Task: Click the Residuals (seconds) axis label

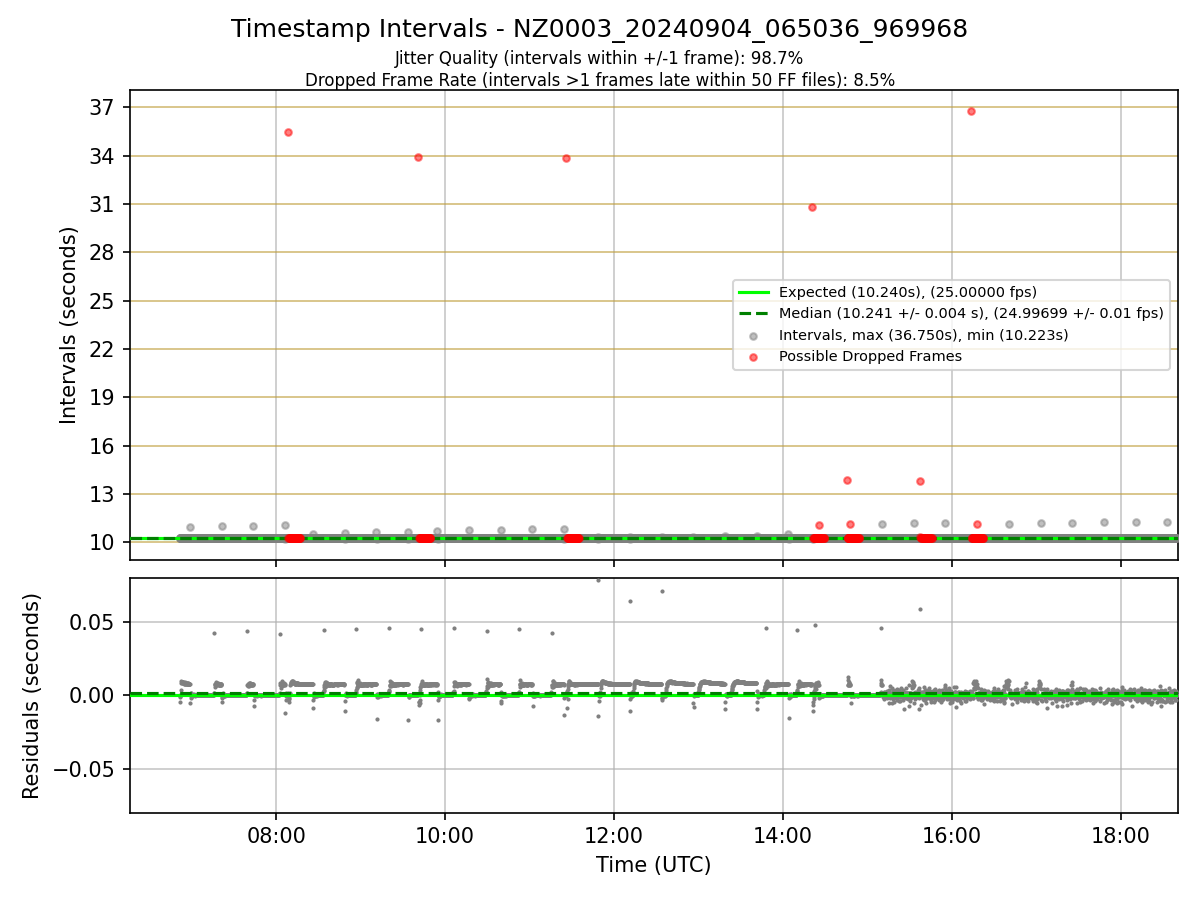Action: (x=32, y=696)
